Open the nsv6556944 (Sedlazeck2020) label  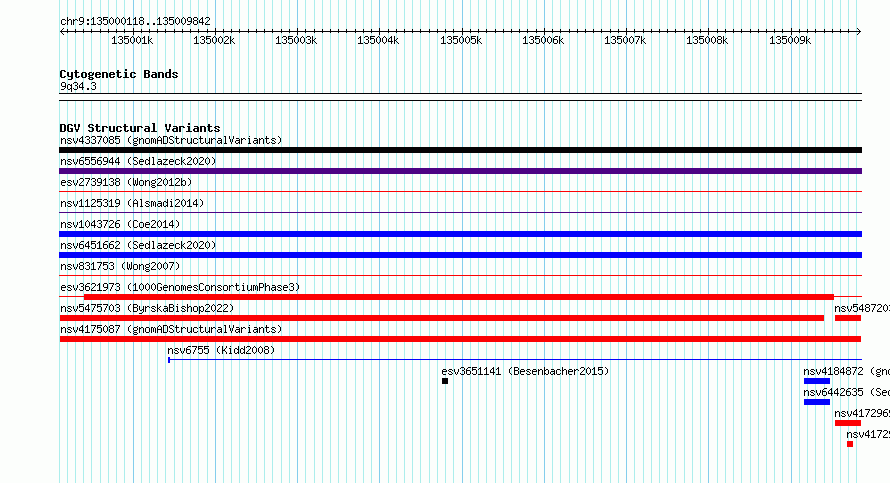[x=138, y=161]
